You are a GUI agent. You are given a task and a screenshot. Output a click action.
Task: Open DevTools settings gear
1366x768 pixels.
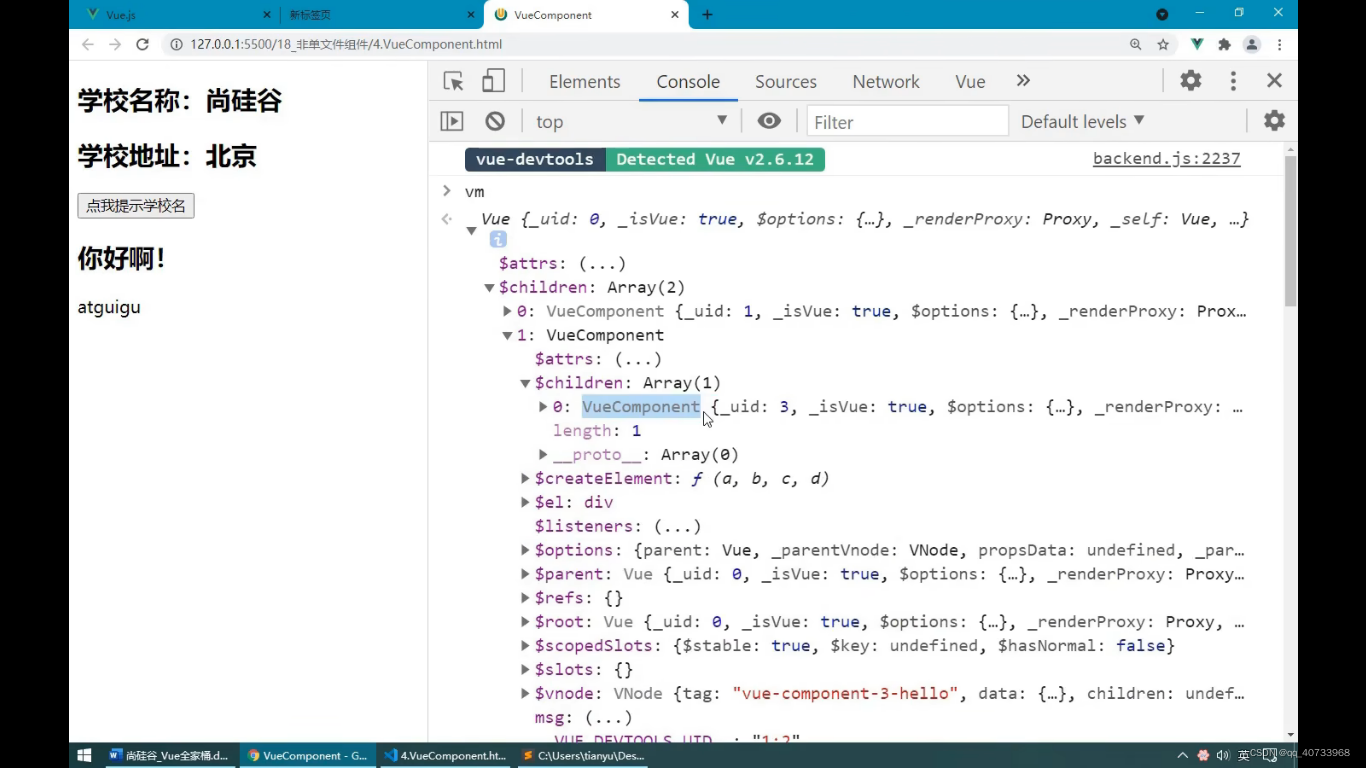pyautogui.click(x=1190, y=81)
